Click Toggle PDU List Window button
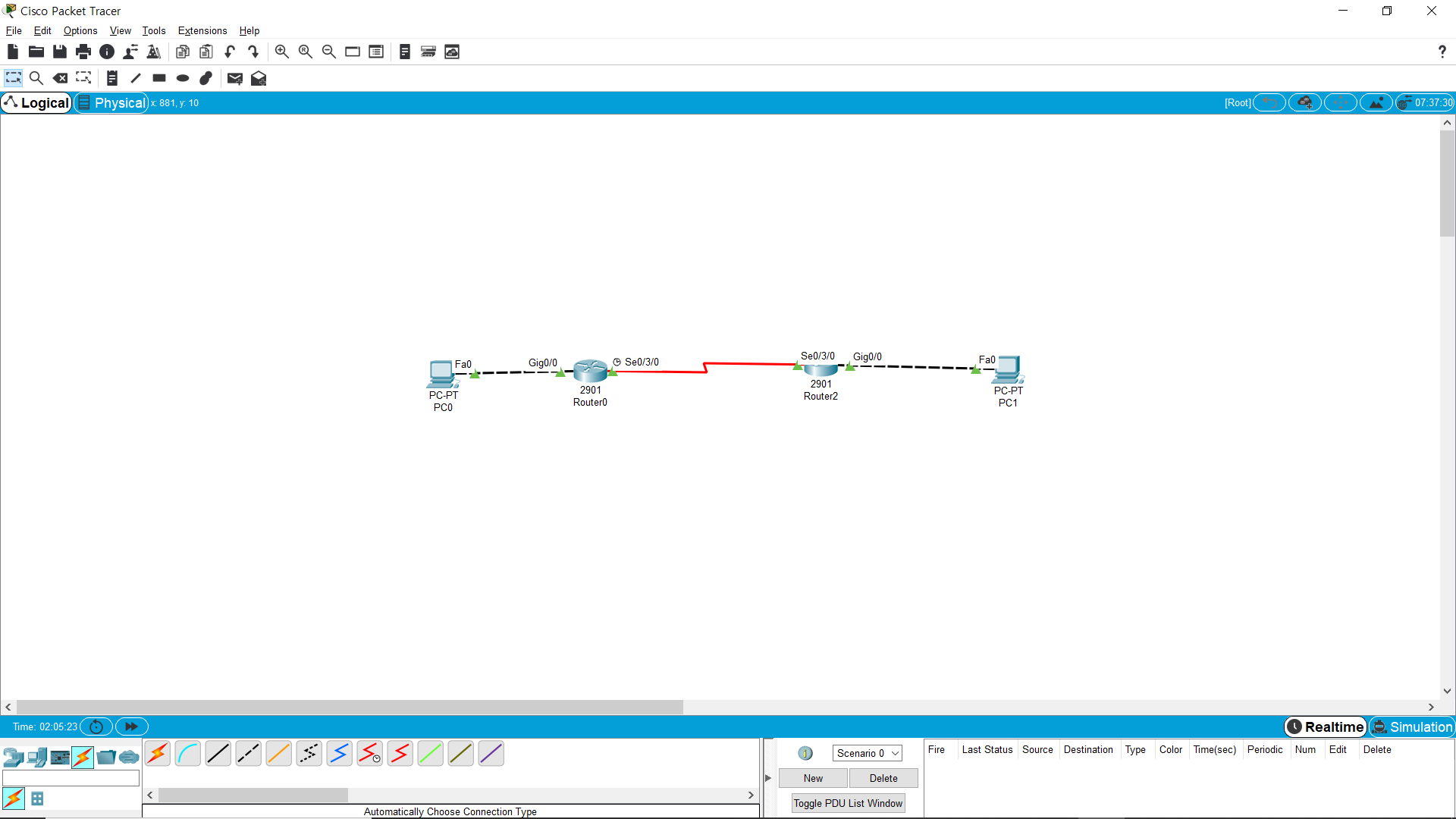This screenshot has width=1456, height=819. 848,803
